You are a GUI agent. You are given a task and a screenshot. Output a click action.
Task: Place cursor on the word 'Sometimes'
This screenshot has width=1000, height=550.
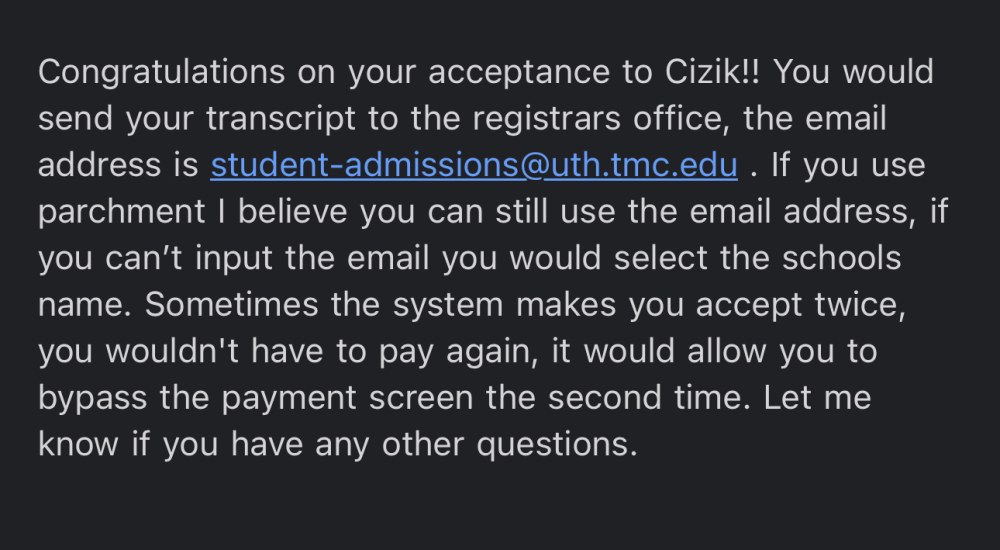(232, 304)
